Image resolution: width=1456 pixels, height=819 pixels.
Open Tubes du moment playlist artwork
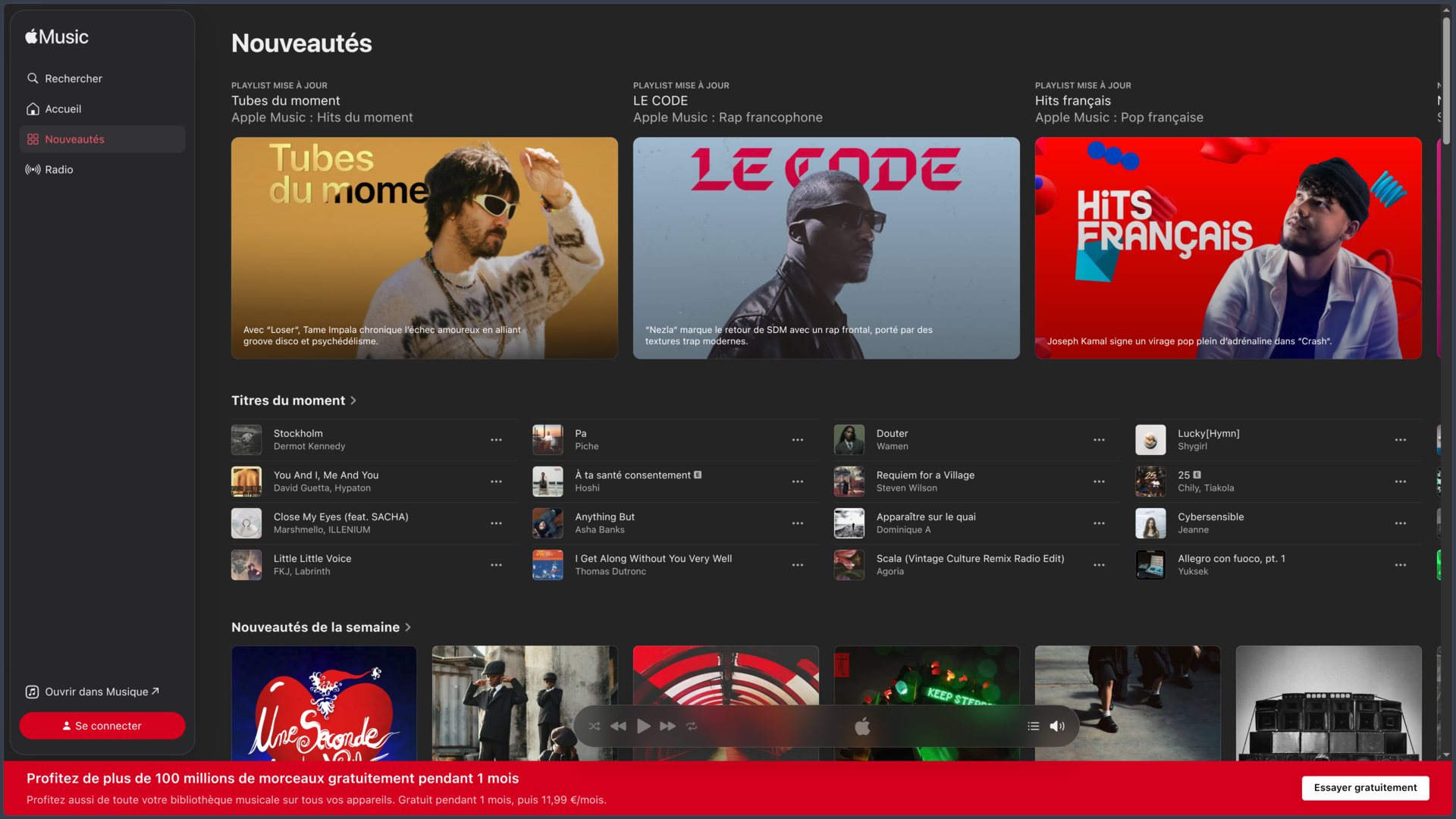(x=425, y=248)
